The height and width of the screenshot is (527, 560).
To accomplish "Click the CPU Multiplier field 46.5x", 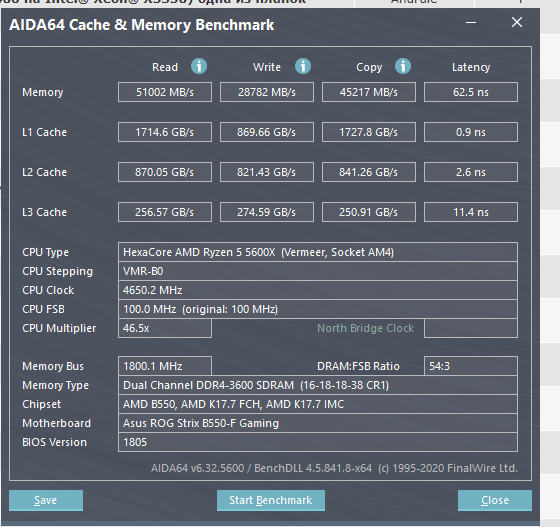I will coord(165,328).
